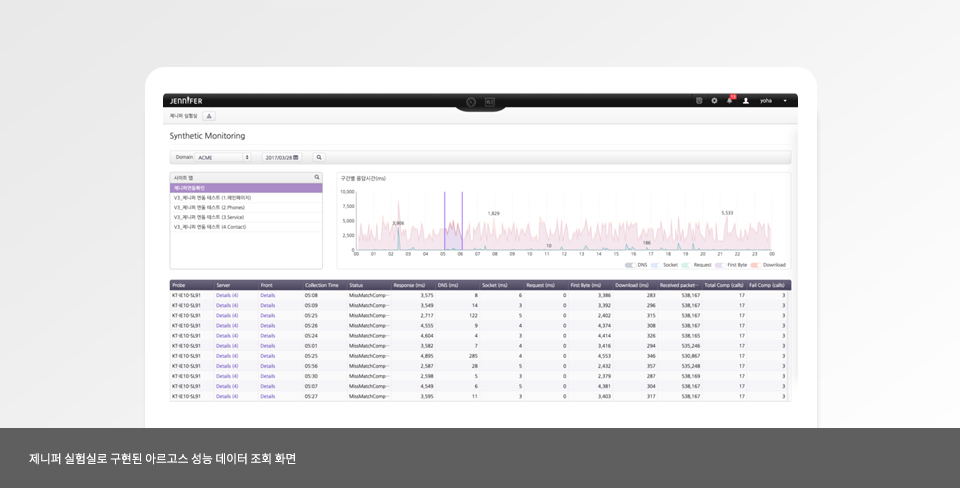Click the user profile icon beside yoha
Image resolution: width=960 pixels, height=488 pixels.
click(x=746, y=101)
